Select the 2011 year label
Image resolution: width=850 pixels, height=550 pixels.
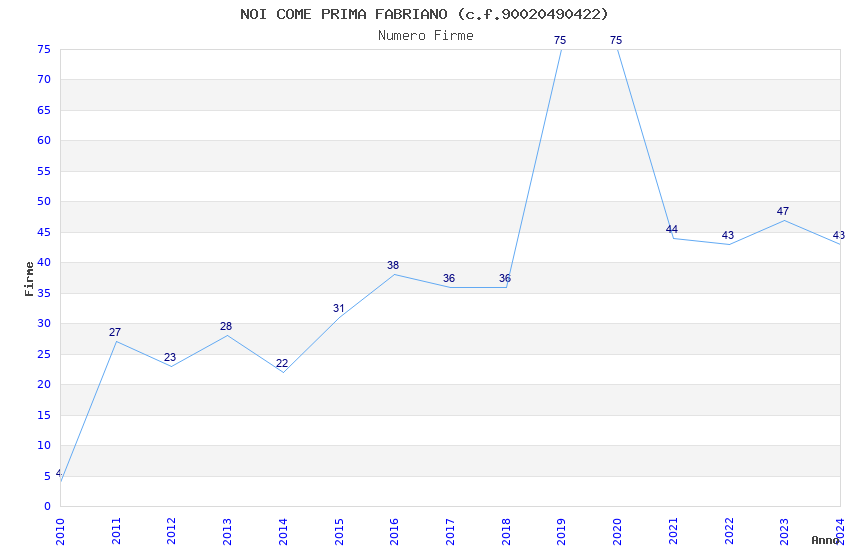116,531
